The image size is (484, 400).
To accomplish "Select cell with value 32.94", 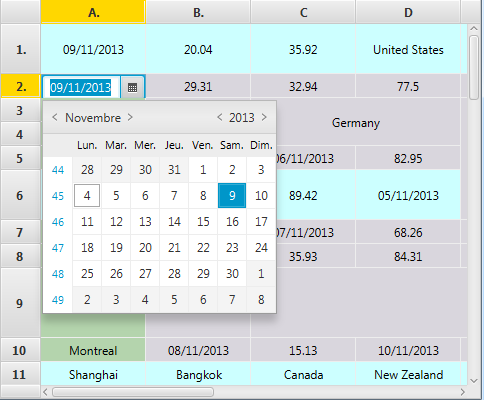I will pos(303,87).
